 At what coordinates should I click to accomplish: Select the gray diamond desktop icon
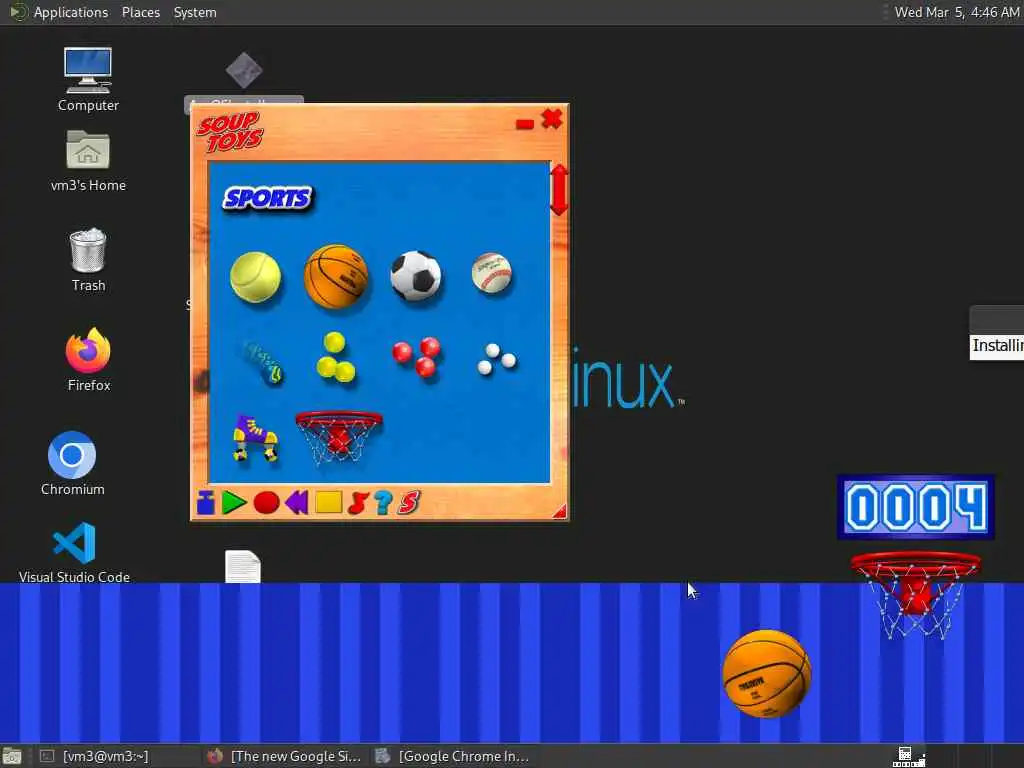[x=244, y=70]
